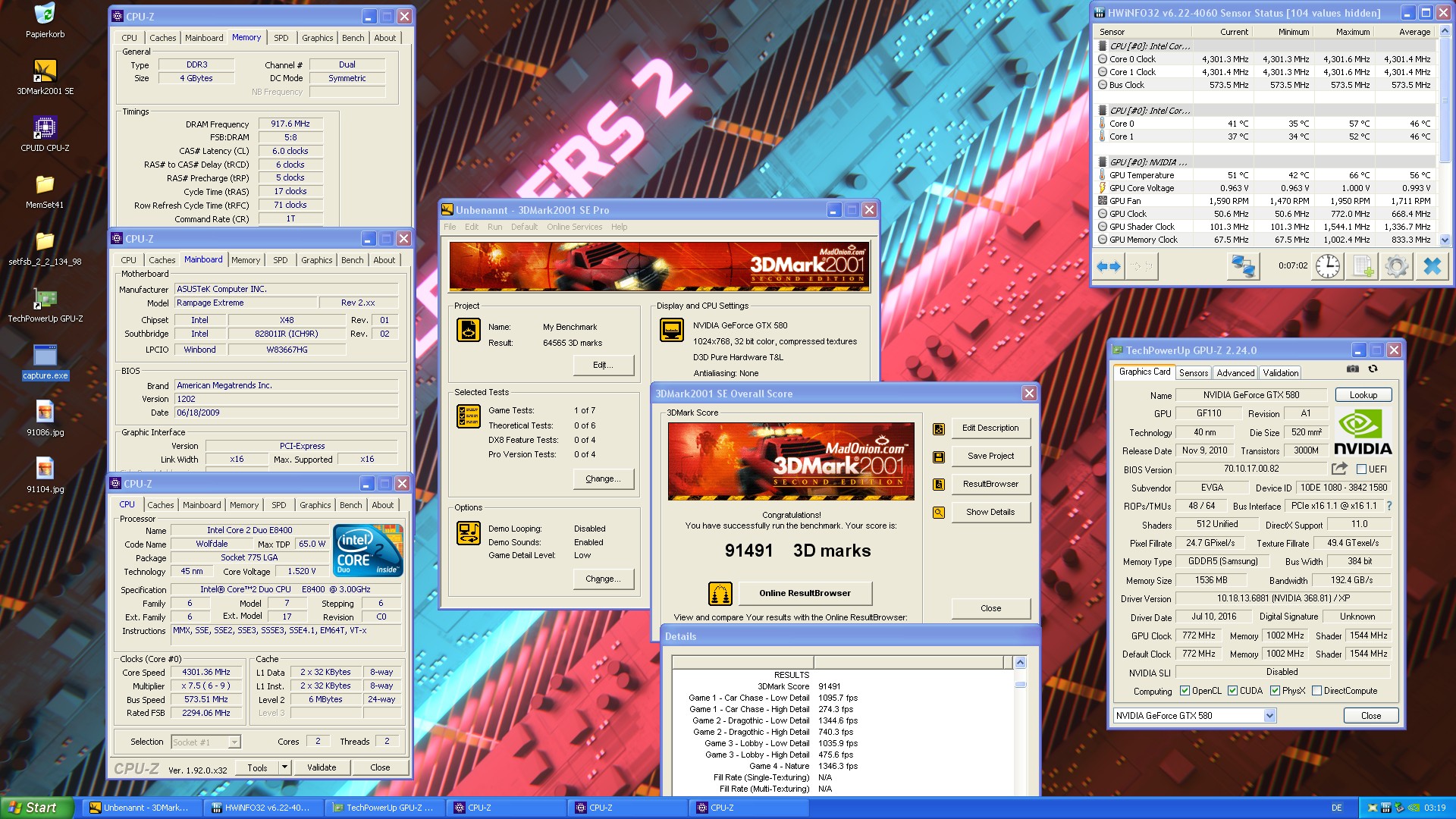1456x819 pixels.
Task: Click the GPU-Z BIOS export share icon
Action: click(1339, 469)
